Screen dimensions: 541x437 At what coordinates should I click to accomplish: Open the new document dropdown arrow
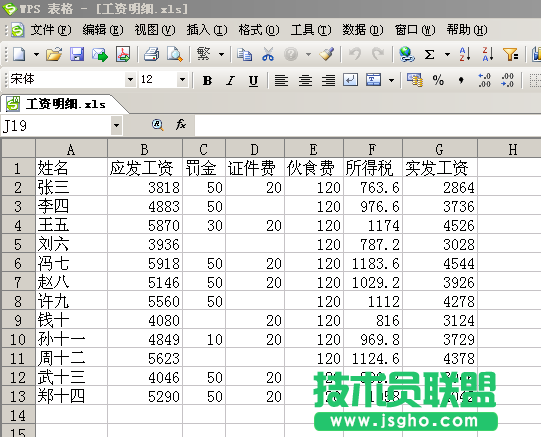(x=36, y=54)
